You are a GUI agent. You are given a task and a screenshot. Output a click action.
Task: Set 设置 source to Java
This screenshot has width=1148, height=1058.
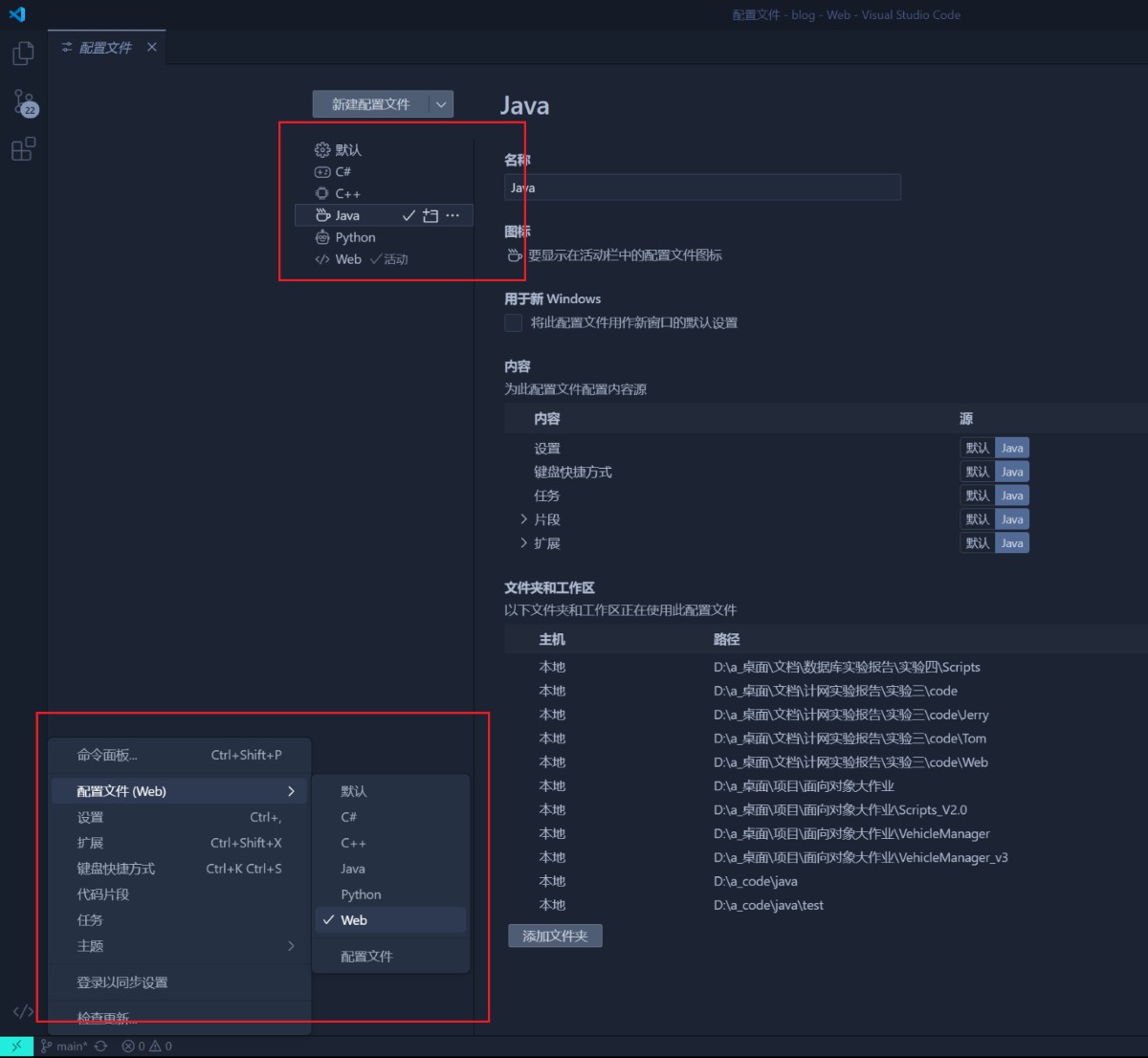click(1012, 449)
